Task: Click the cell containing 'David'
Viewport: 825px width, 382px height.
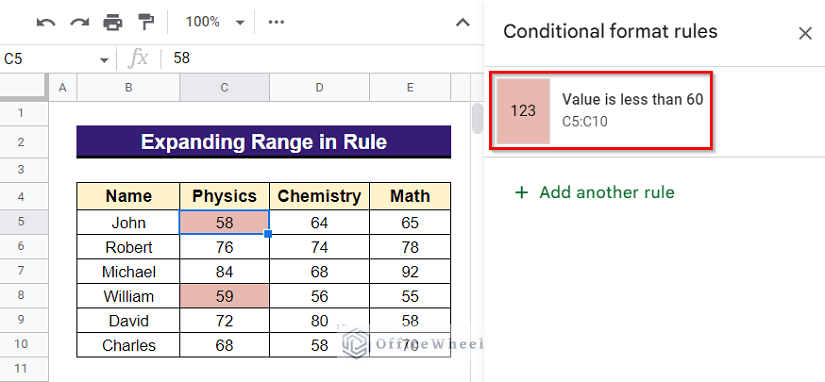Action: 128,320
